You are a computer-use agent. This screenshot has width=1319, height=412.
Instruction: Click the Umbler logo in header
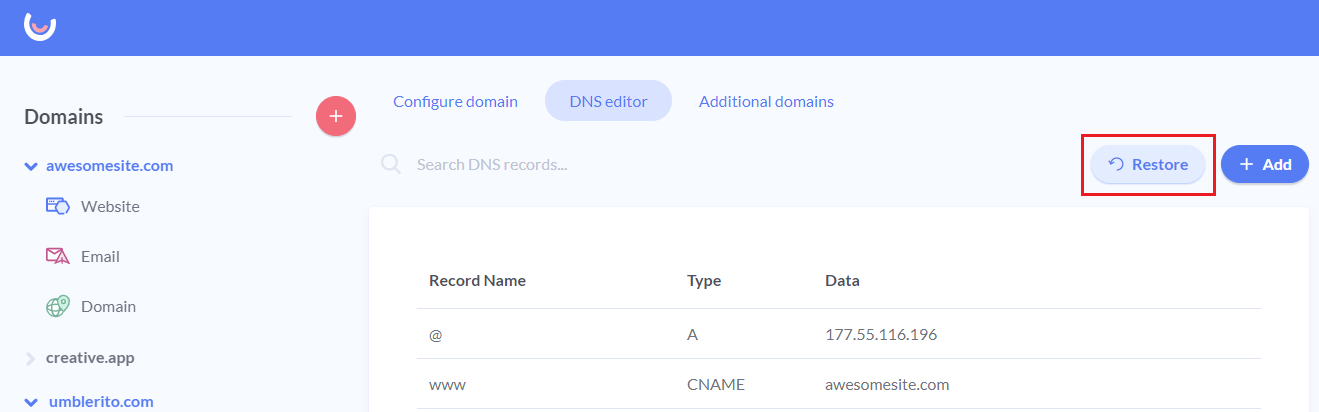coord(40,27)
